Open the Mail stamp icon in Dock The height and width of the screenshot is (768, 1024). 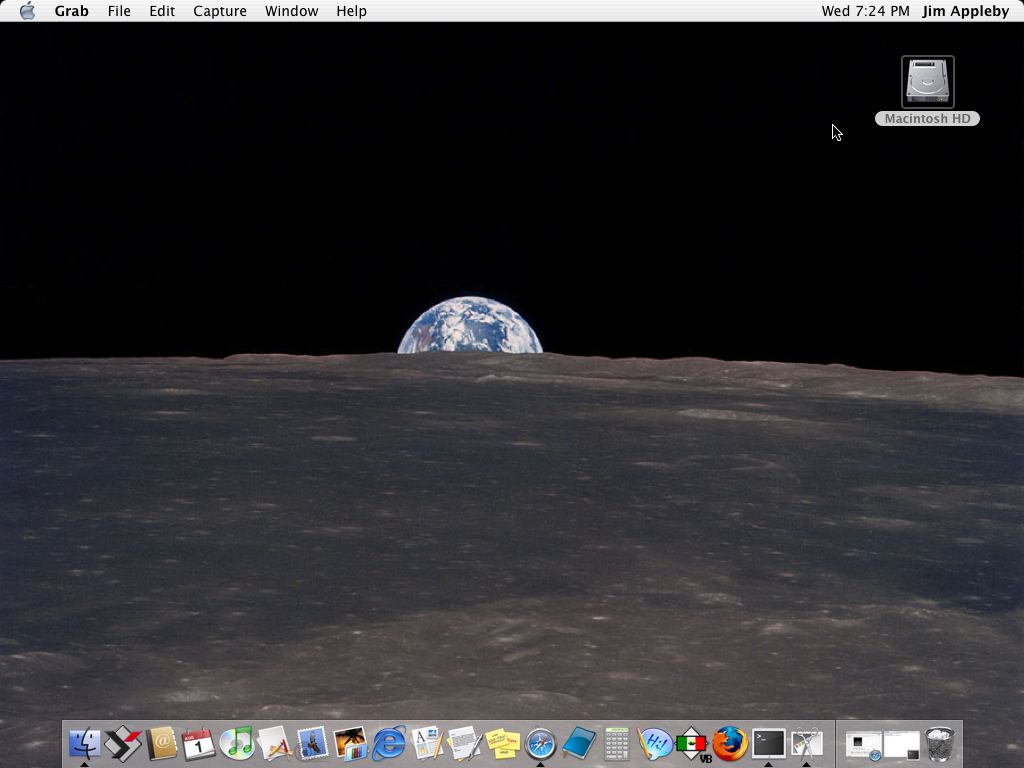pyautogui.click(x=312, y=743)
